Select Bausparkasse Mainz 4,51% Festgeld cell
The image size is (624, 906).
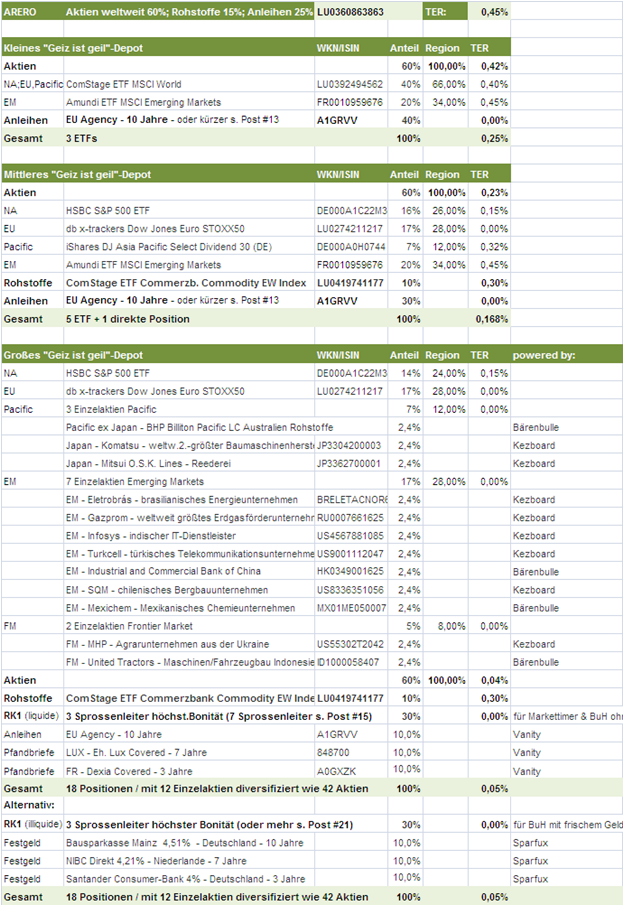tap(189, 843)
